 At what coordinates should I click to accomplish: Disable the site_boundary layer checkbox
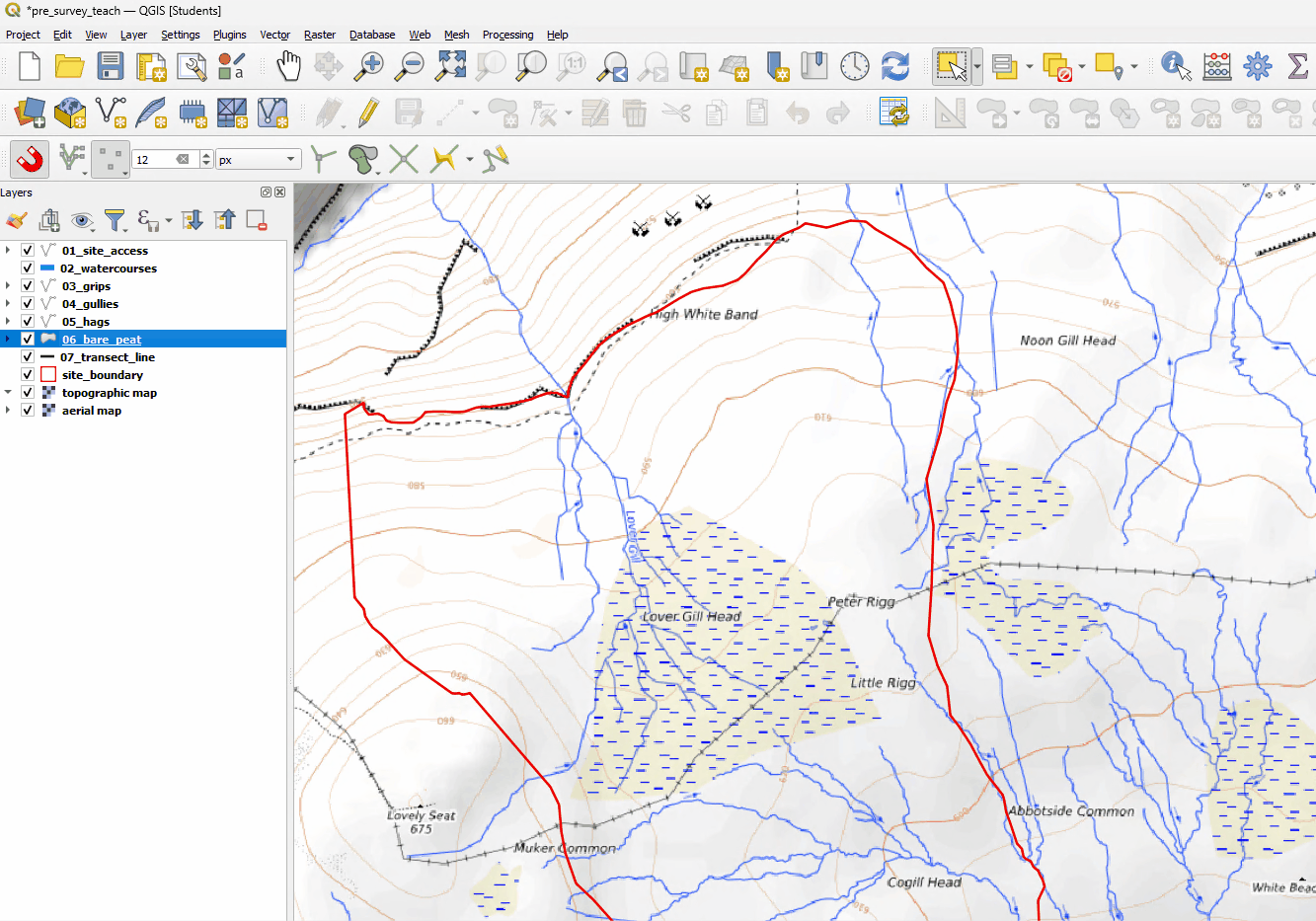(x=27, y=374)
